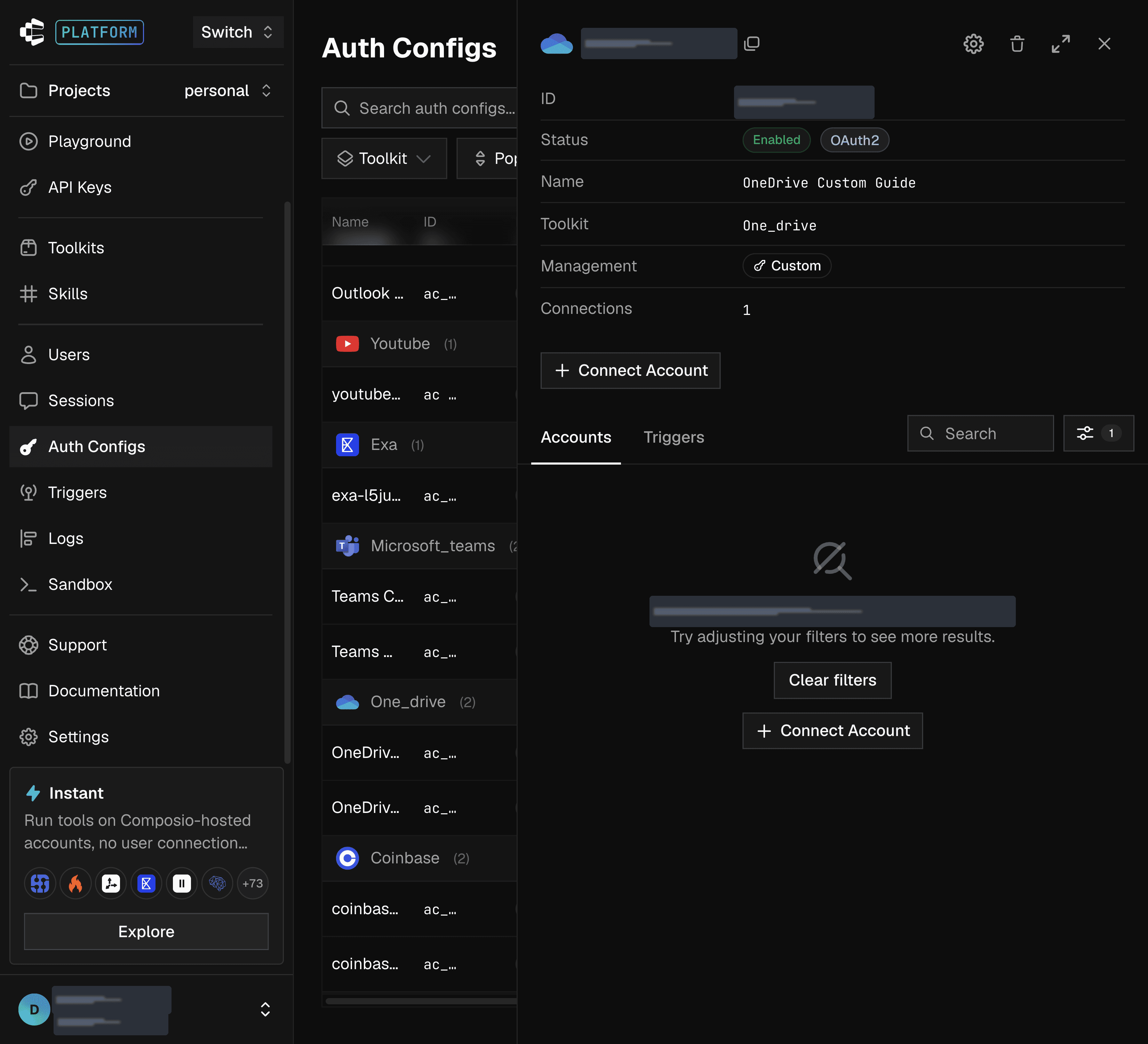Image resolution: width=1148 pixels, height=1044 pixels.
Task: Click the Coinbase group icon
Action: pyautogui.click(x=348, y=858)
